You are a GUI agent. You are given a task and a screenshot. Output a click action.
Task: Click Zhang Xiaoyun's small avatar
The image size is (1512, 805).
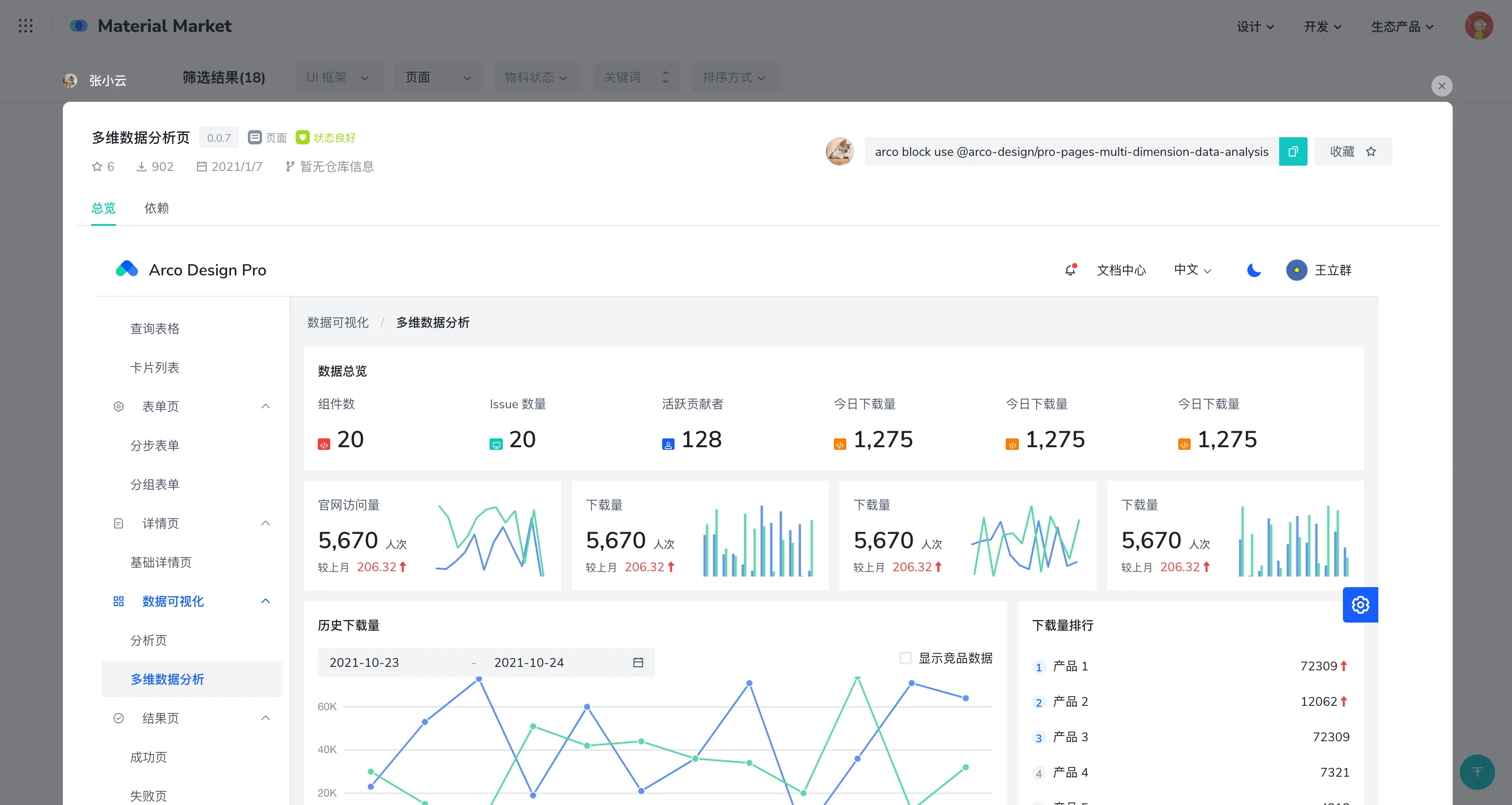pos(70,81)
